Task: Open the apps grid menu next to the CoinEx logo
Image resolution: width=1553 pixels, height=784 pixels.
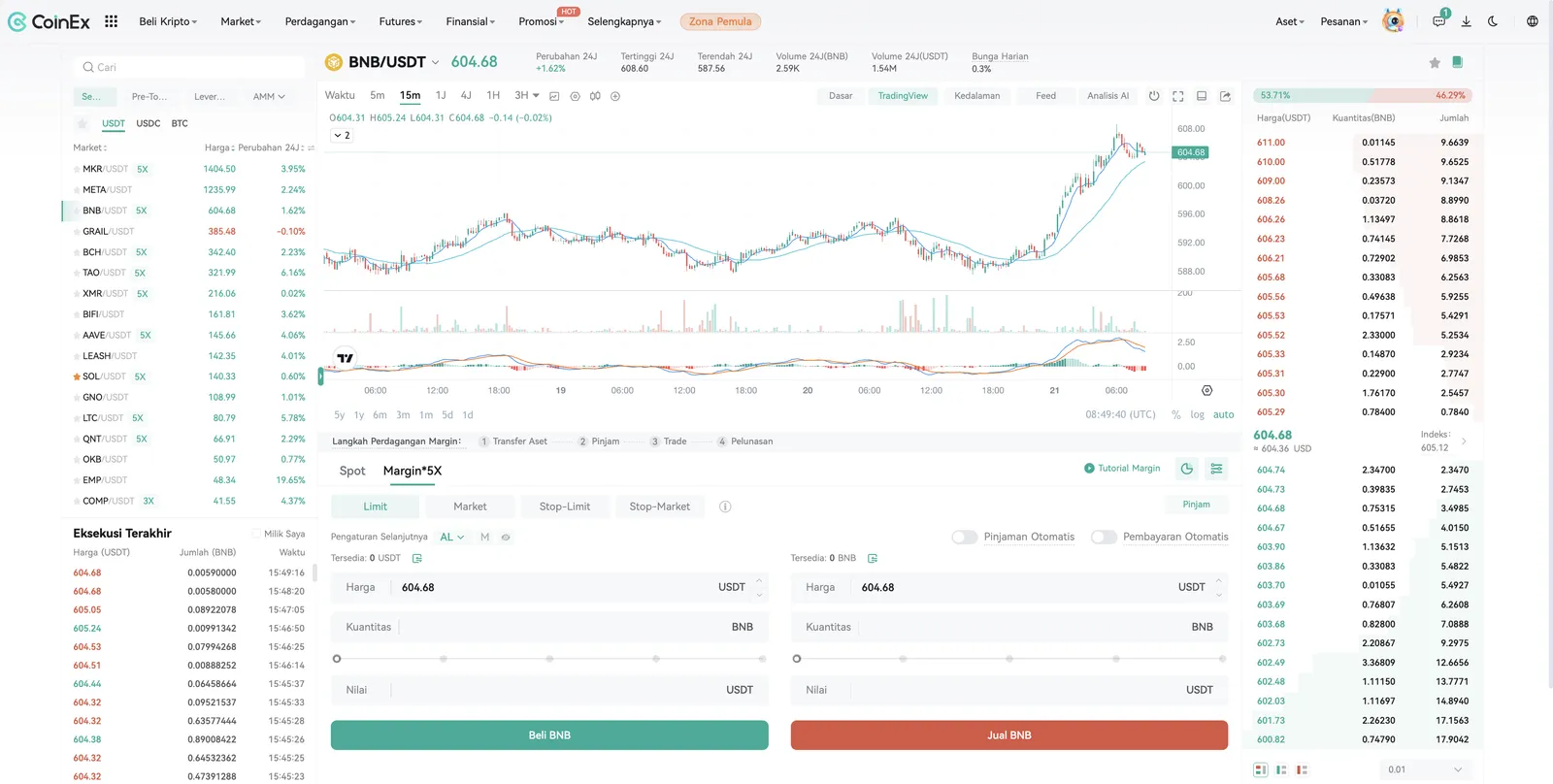Action: 111,21
